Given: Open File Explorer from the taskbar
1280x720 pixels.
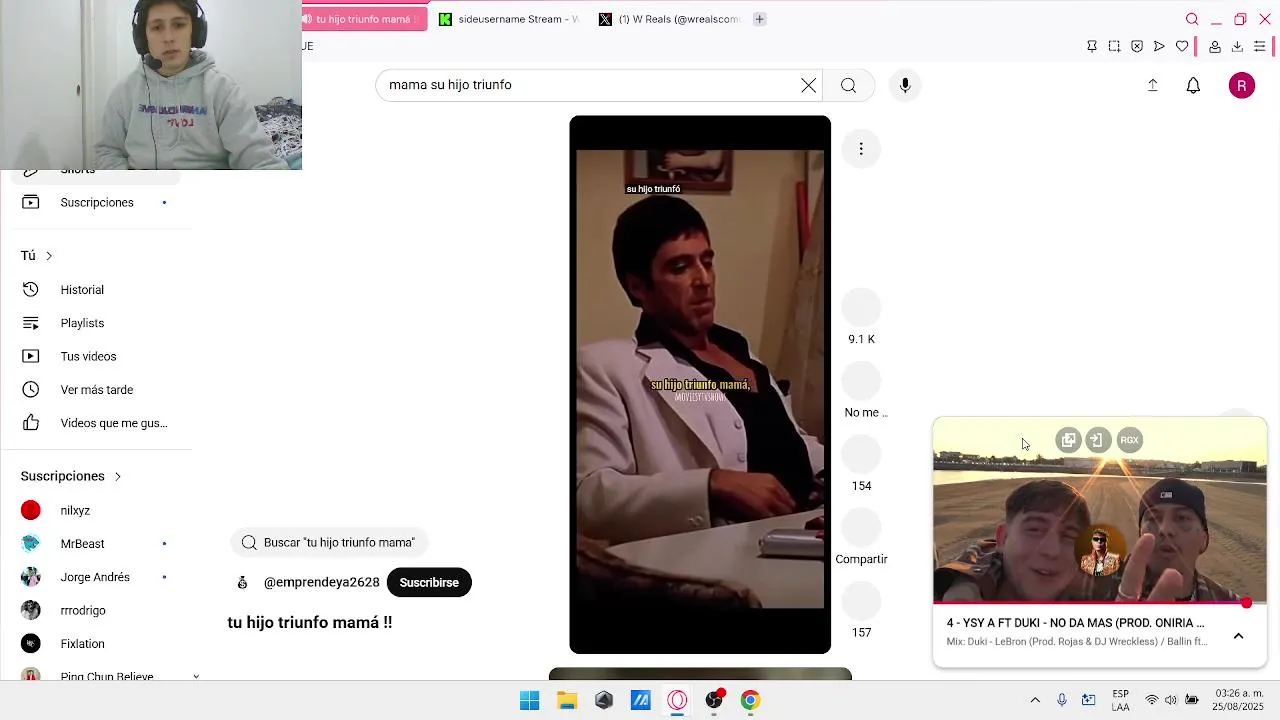Looking at the screenshot, I should [x=567, y=701].
